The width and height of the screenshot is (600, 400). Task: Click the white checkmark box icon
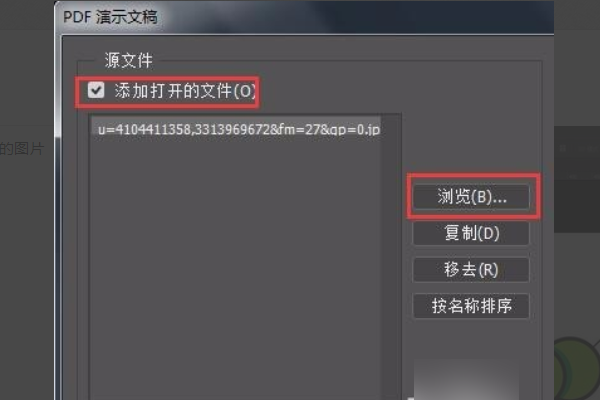(96, 91)
